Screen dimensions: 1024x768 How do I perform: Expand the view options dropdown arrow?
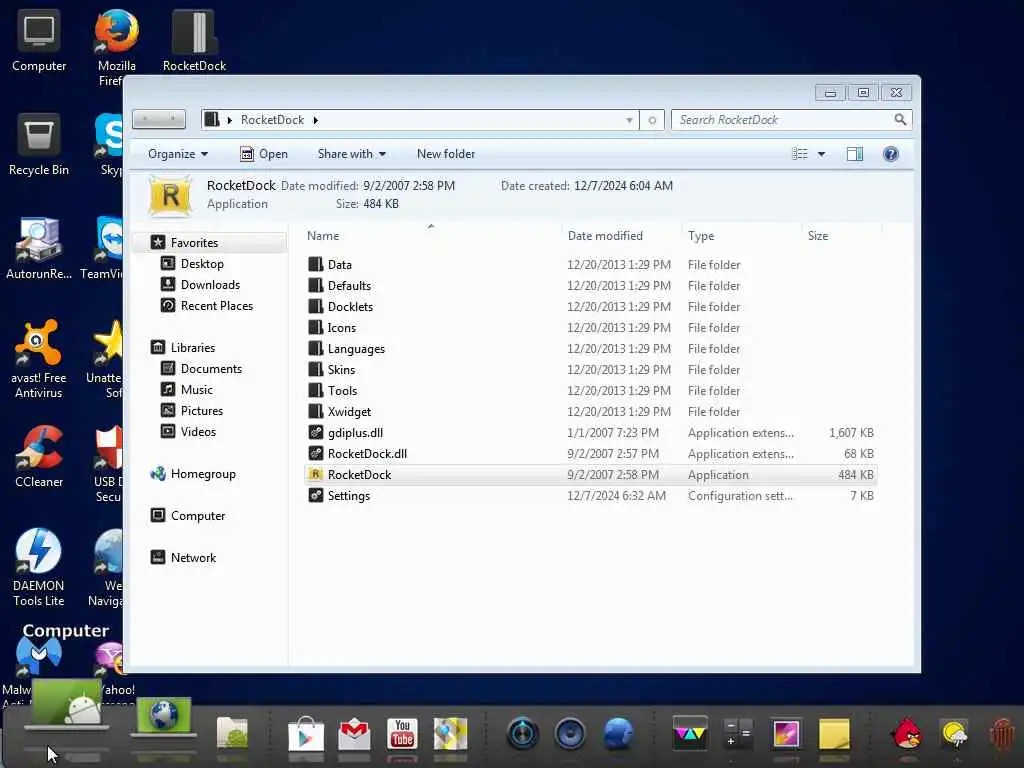(x=821, y=154)
